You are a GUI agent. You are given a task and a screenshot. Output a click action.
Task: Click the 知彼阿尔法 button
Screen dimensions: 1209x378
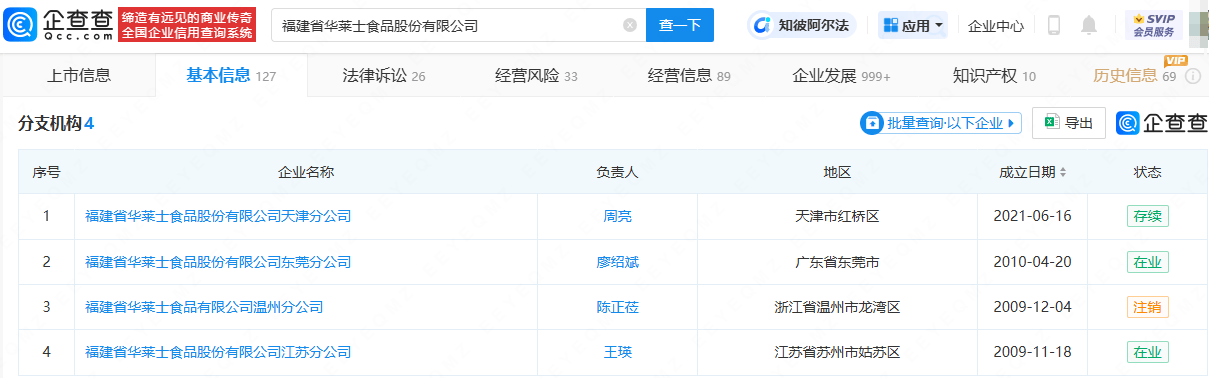tap(802, 25)
